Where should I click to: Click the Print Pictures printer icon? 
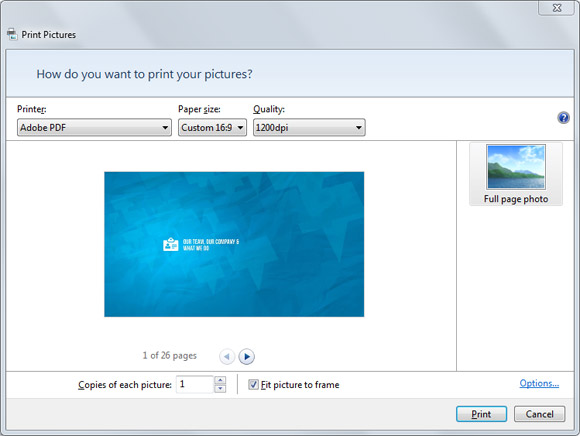tap(12, 34)
